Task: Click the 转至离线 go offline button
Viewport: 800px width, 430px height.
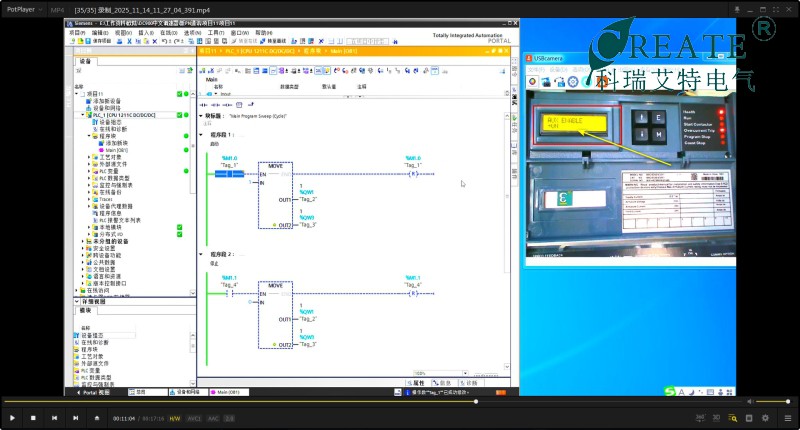Action: click(x=273, y=41)
